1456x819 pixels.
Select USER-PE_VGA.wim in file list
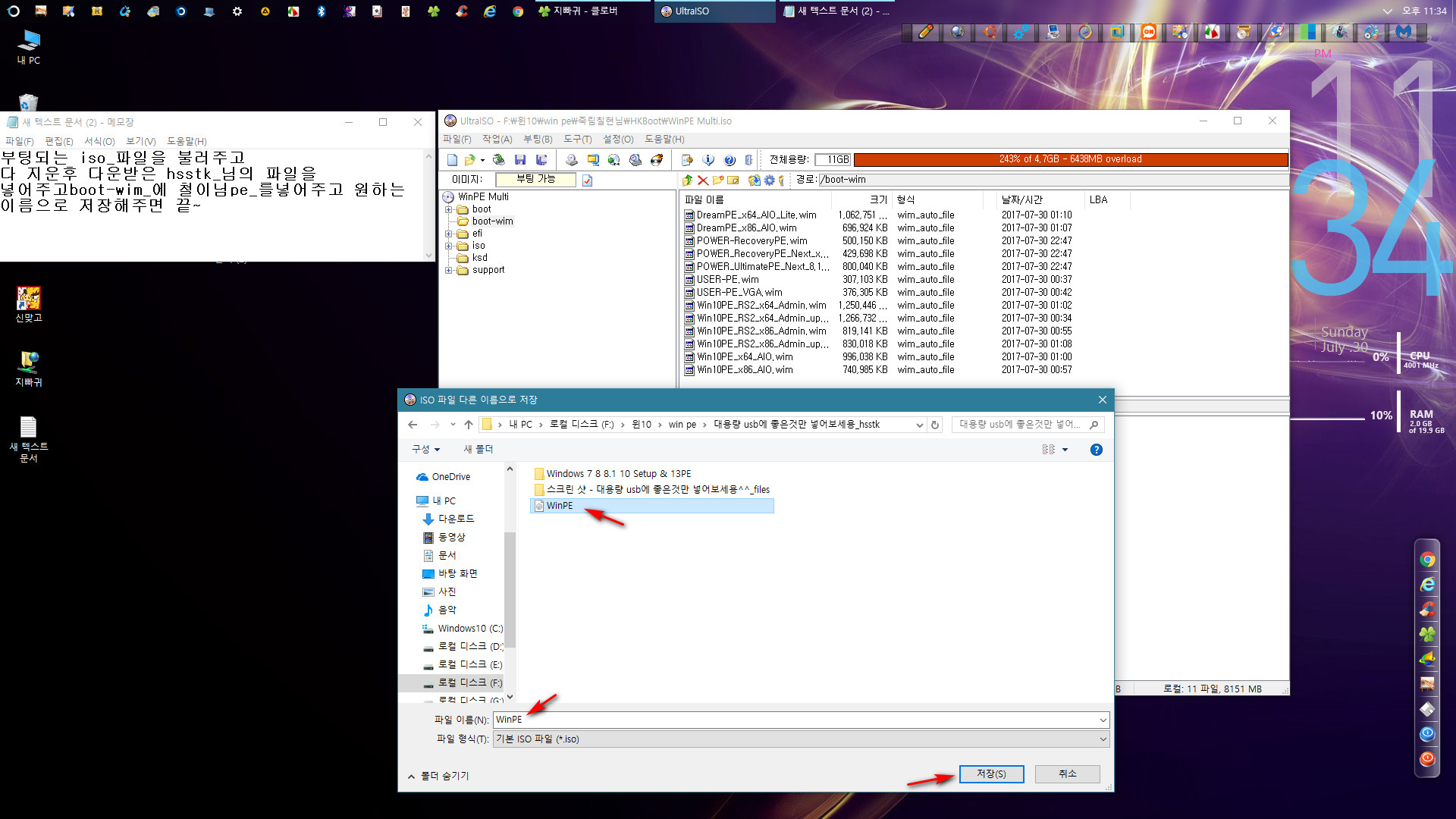pos(739,293)
